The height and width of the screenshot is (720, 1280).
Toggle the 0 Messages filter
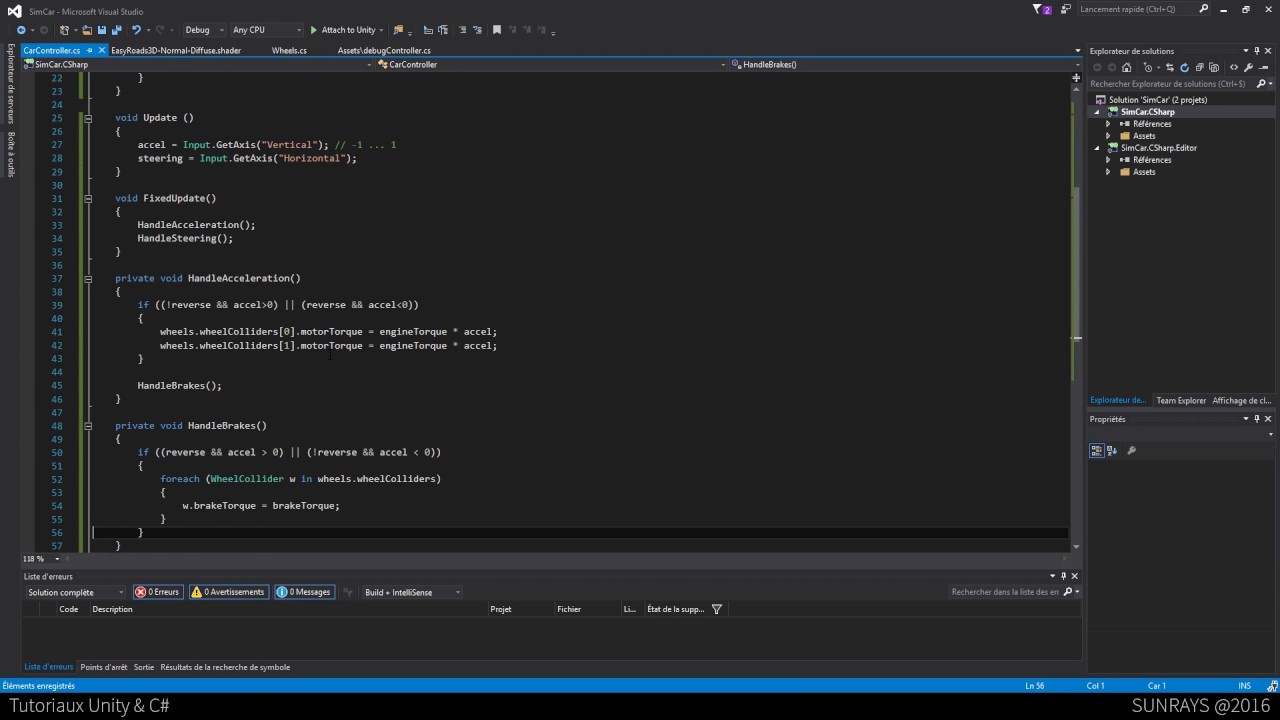tap(304, 592)
